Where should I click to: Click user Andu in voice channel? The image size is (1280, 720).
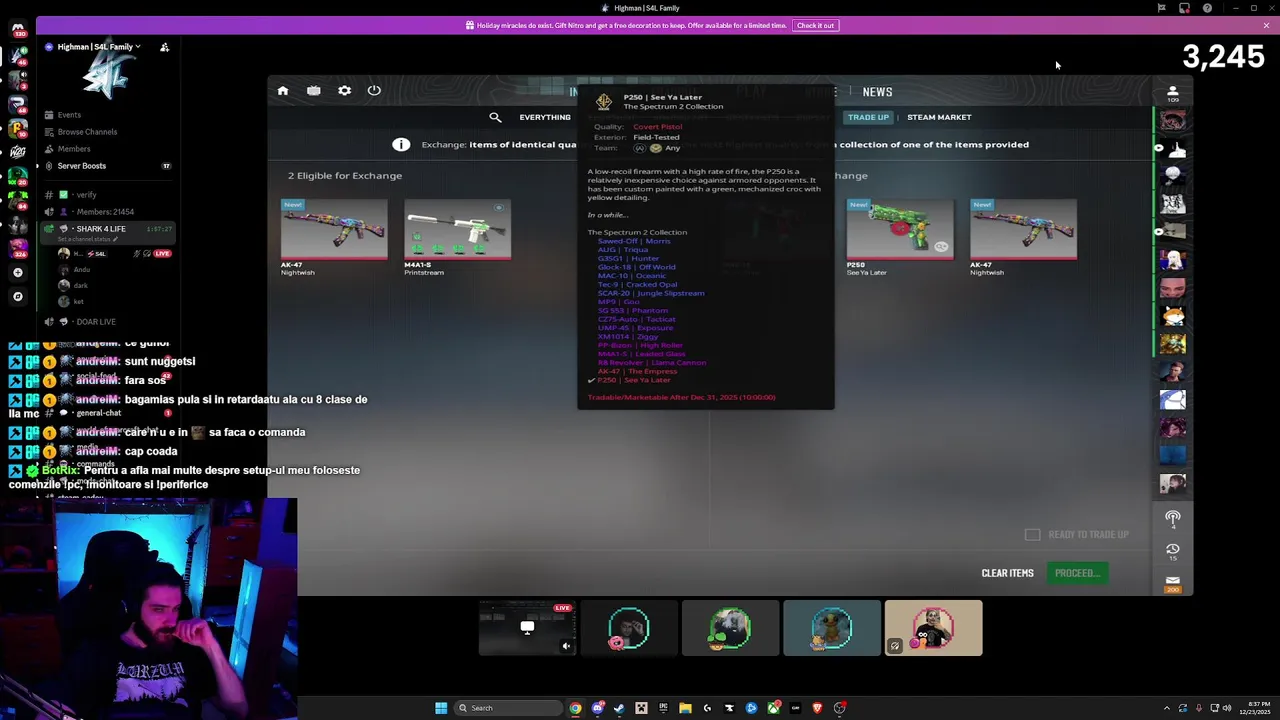82,270
